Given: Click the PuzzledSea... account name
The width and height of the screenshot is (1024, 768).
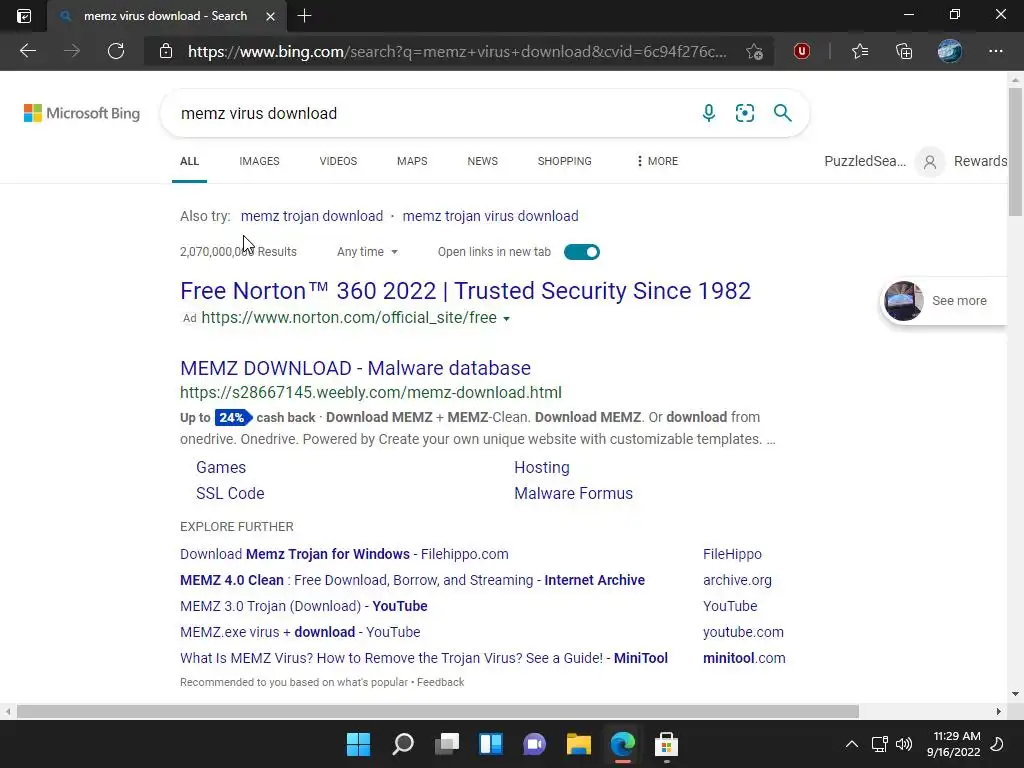Looking at the screenshot, I should (865, 161).
